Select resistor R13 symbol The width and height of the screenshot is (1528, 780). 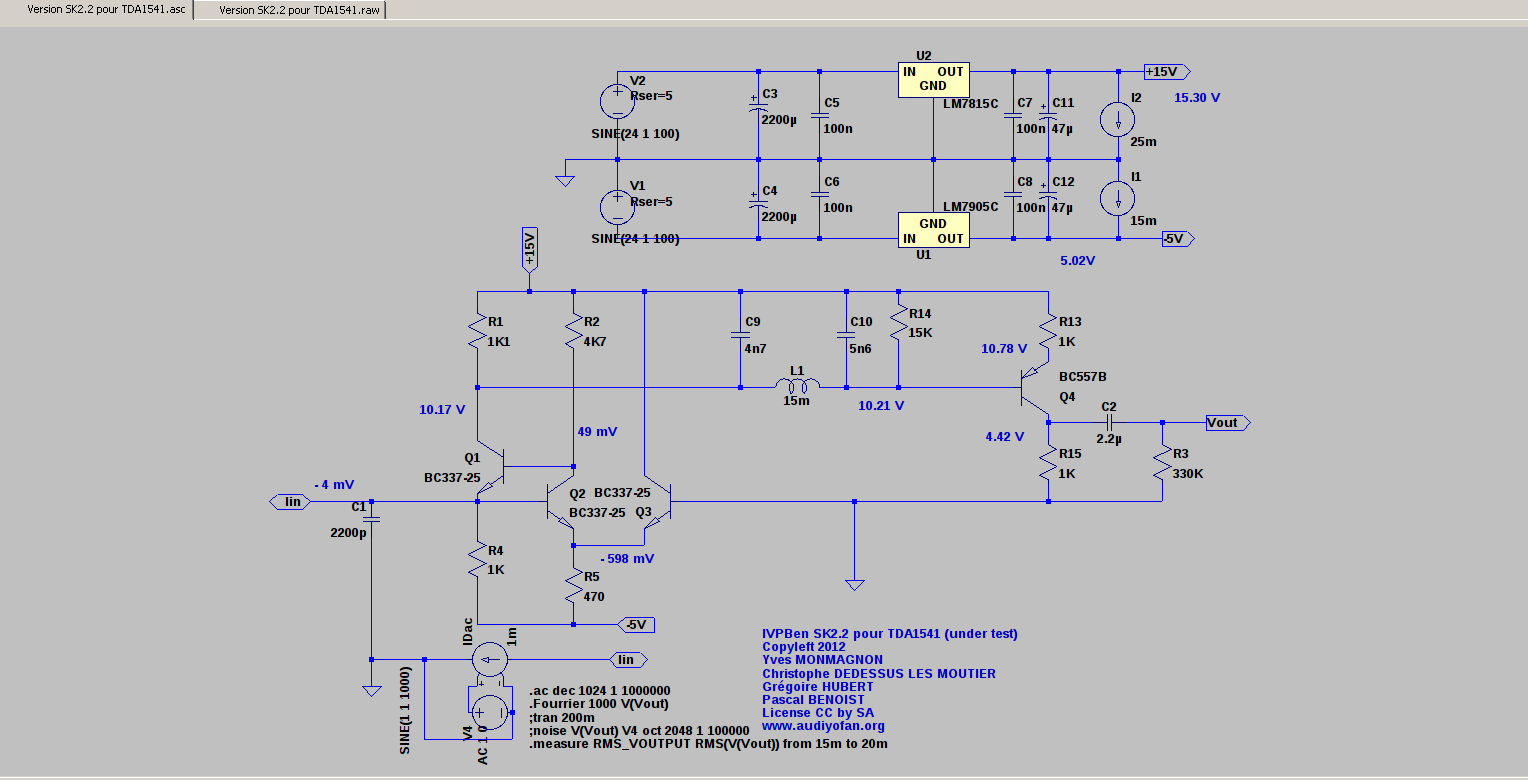click(1048, 331)
